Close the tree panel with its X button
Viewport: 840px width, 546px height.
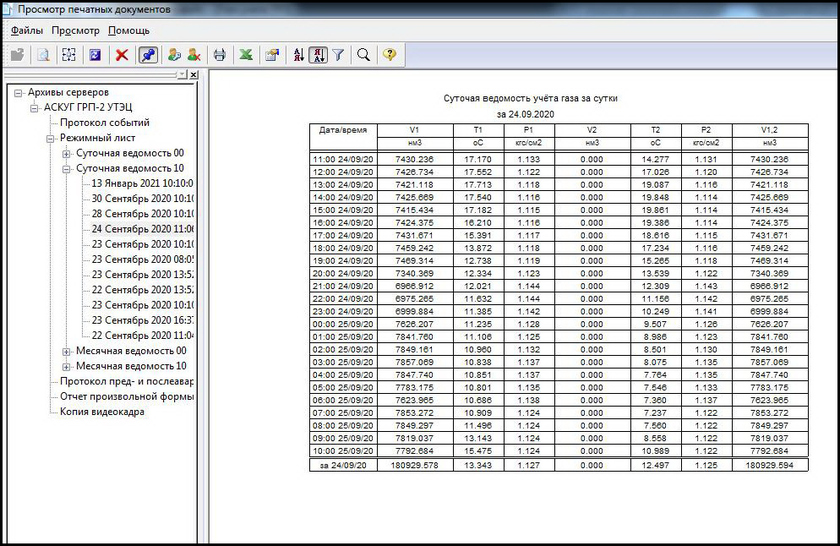pyautogui.click(x=193, y=75)
